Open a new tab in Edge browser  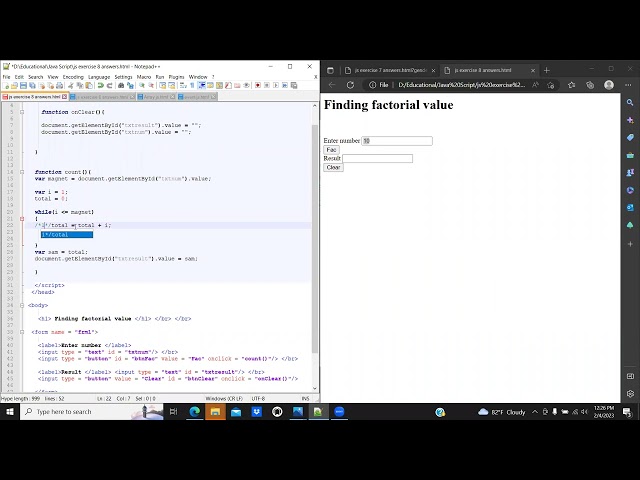547,71
